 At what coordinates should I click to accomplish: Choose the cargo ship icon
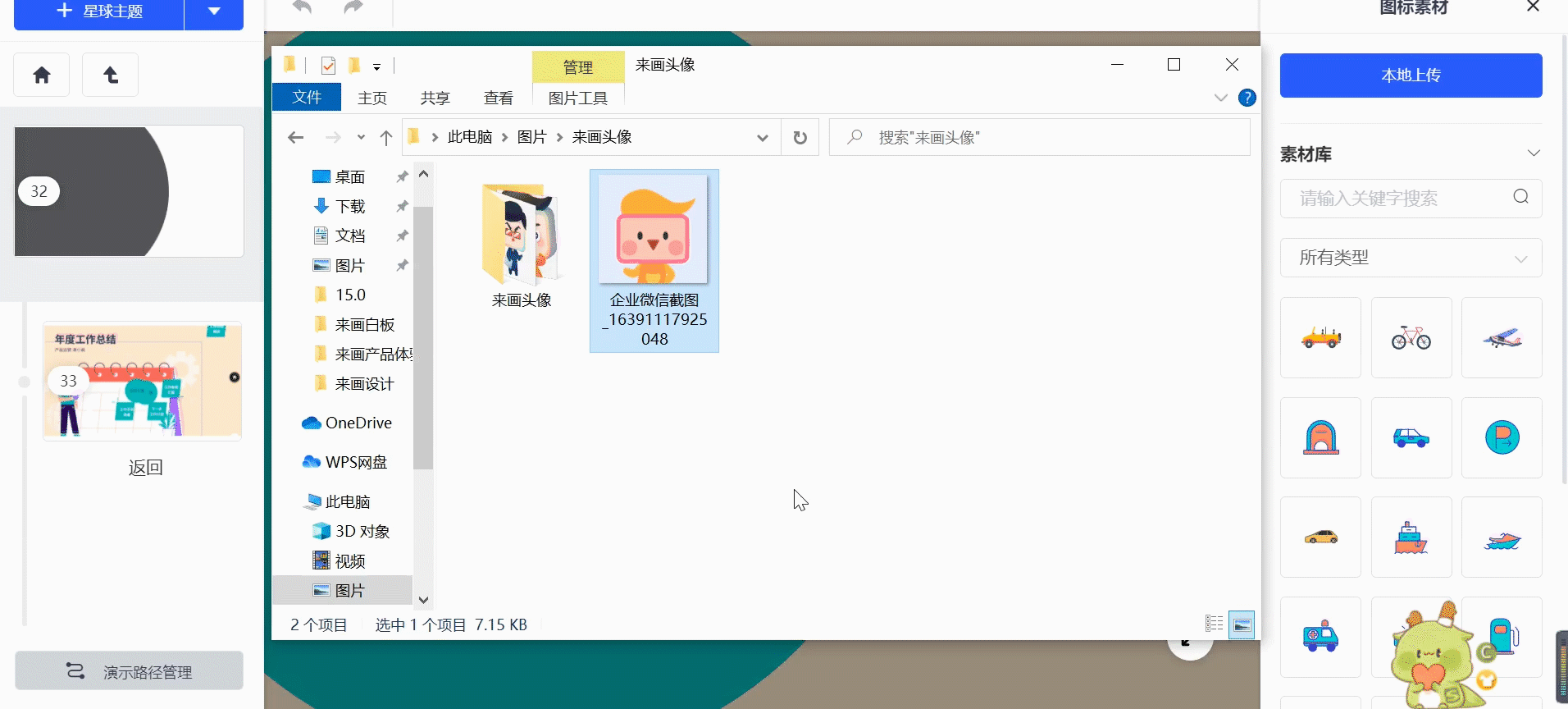tap(1411, 537)
